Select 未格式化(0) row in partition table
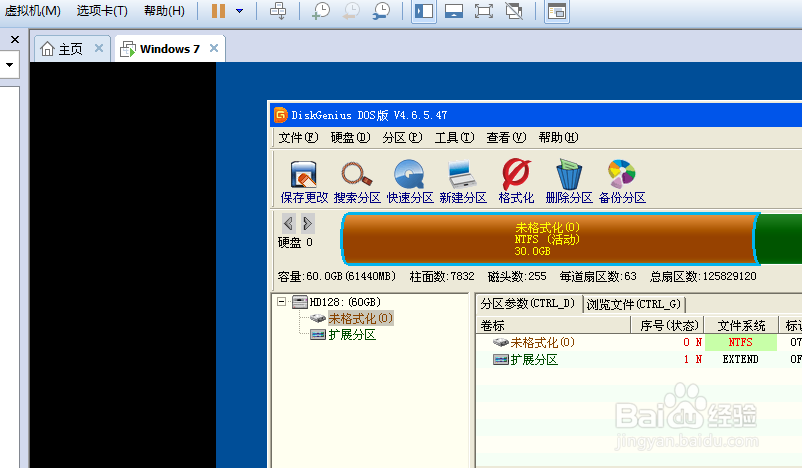 639,342
